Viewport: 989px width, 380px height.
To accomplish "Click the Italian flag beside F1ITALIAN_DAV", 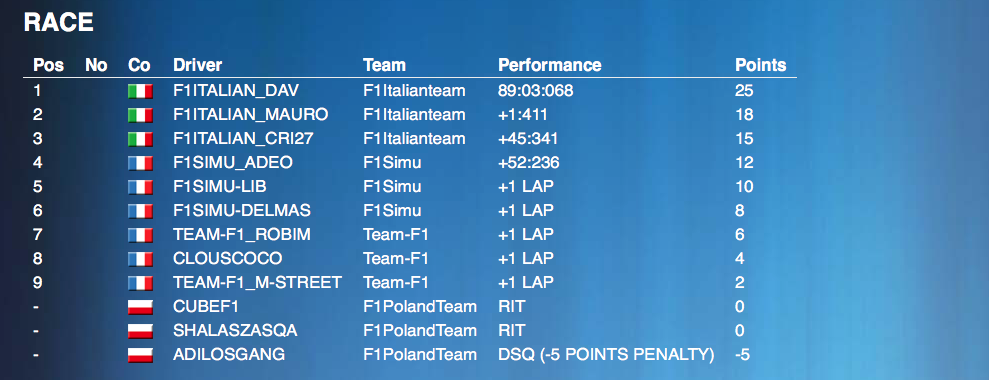I will (140, 92).
